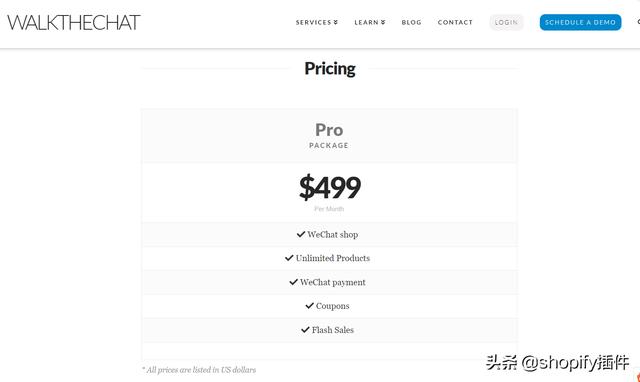The image size is (640, 382).
Task: Click the partially visible search icon
Action: 638,22
